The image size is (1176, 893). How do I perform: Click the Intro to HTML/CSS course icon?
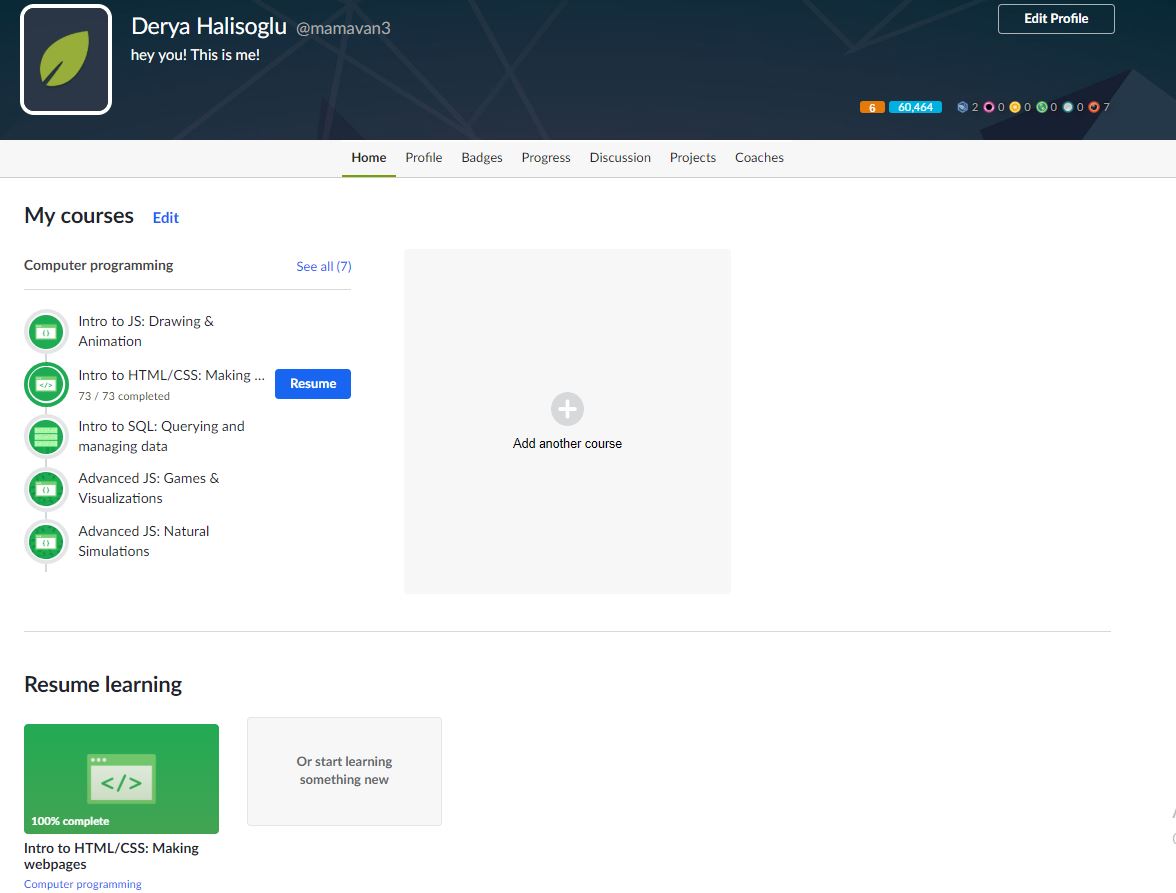pyautogui.click(x=46, y=385)
